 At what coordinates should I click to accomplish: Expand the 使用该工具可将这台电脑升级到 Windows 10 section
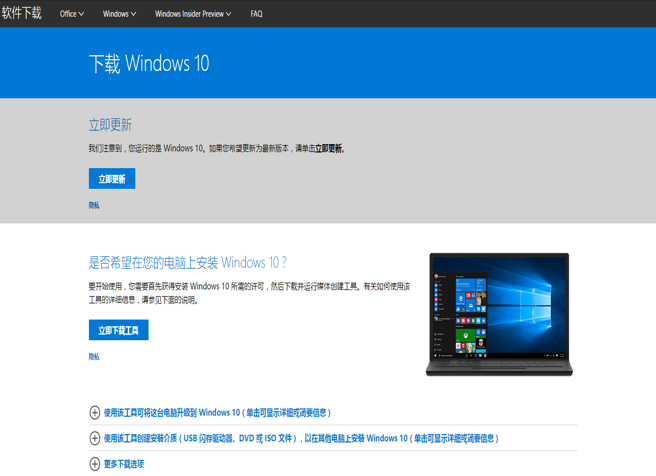coord(217,412)
